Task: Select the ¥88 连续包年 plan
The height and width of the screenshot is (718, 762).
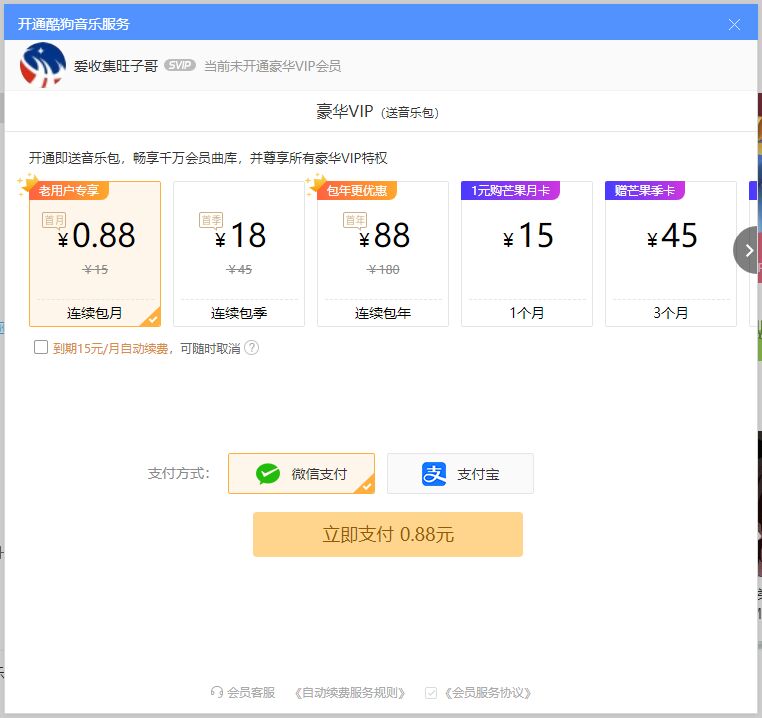Action: [x=383, y=254]
